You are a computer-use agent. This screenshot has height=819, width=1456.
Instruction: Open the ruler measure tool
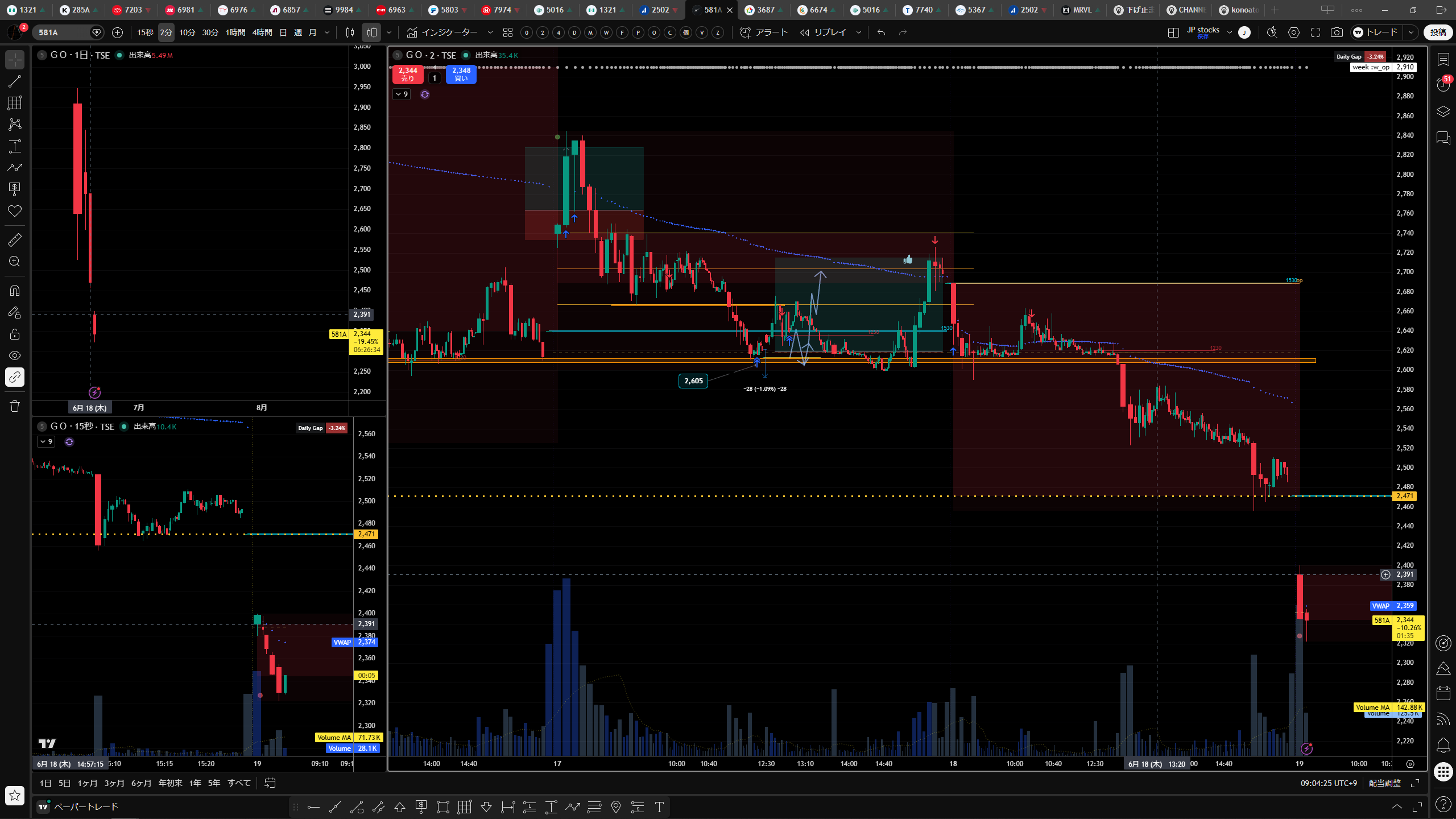tap(15, 240)
